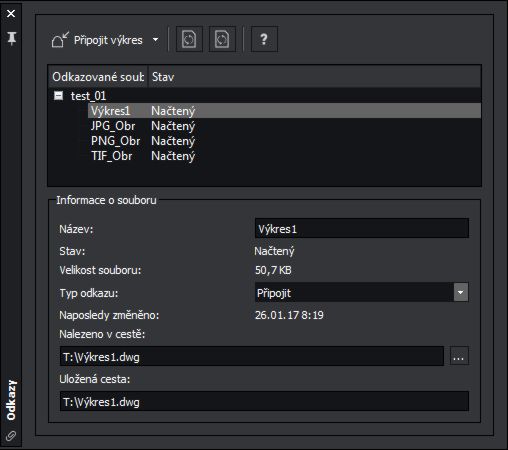Click the Odkazované soubory column header
Viewport: 508px width, 450px height.
point(98,77)
